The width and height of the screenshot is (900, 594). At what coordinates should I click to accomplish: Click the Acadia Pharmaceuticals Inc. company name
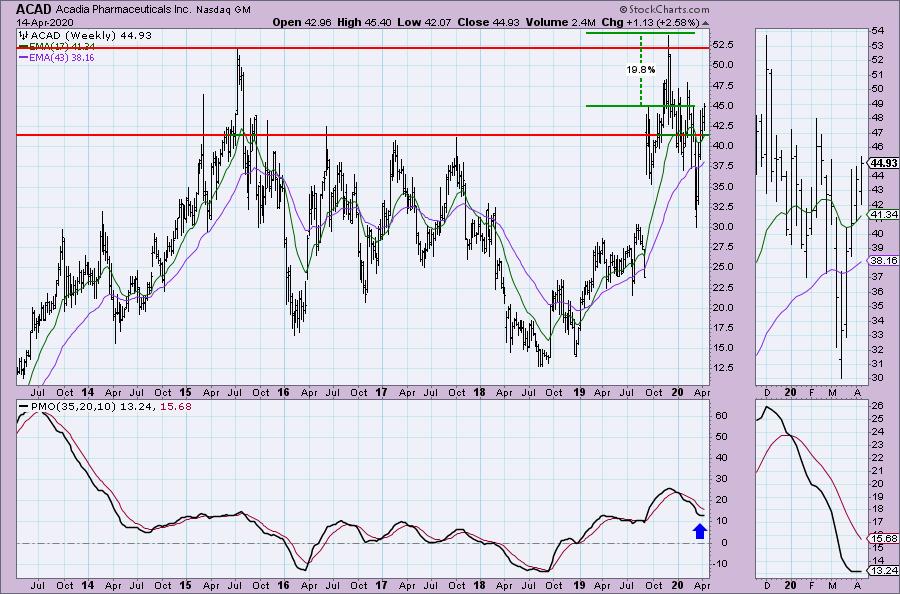pyautogui.click(x=124, y=10)
